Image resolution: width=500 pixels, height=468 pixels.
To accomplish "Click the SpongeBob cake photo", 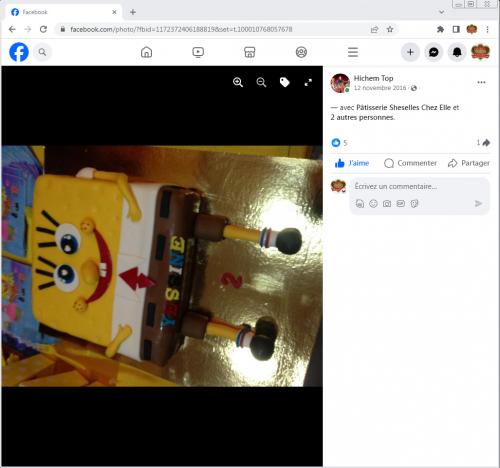I will click(x=162, y=266).
